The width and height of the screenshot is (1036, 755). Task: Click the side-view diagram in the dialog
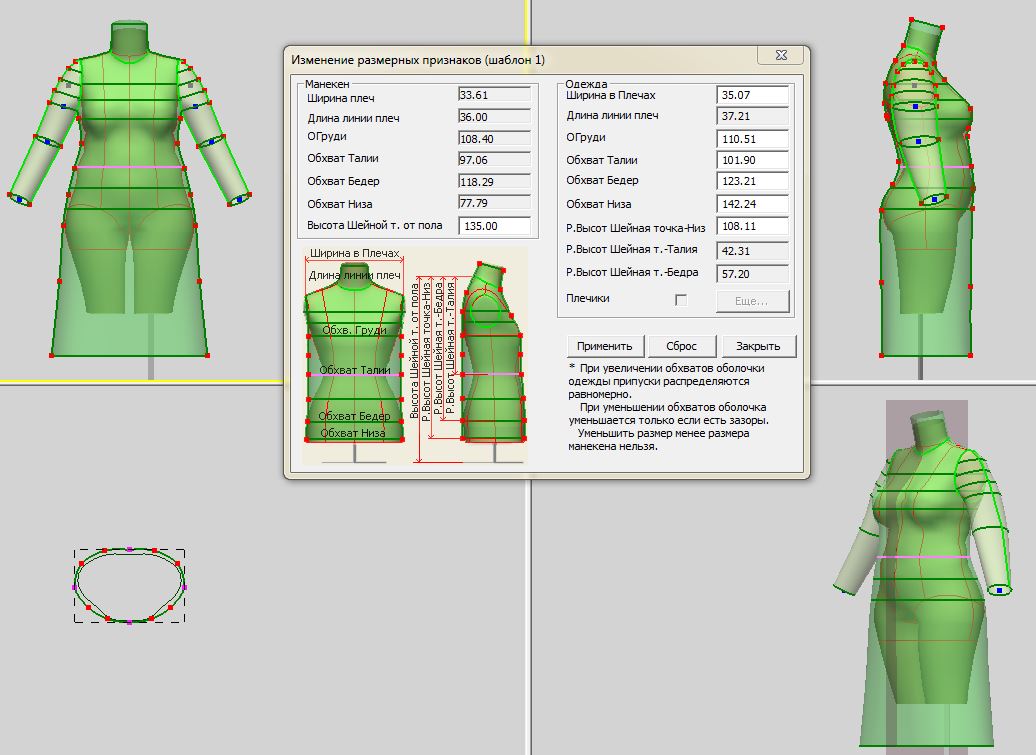(490, 365)
